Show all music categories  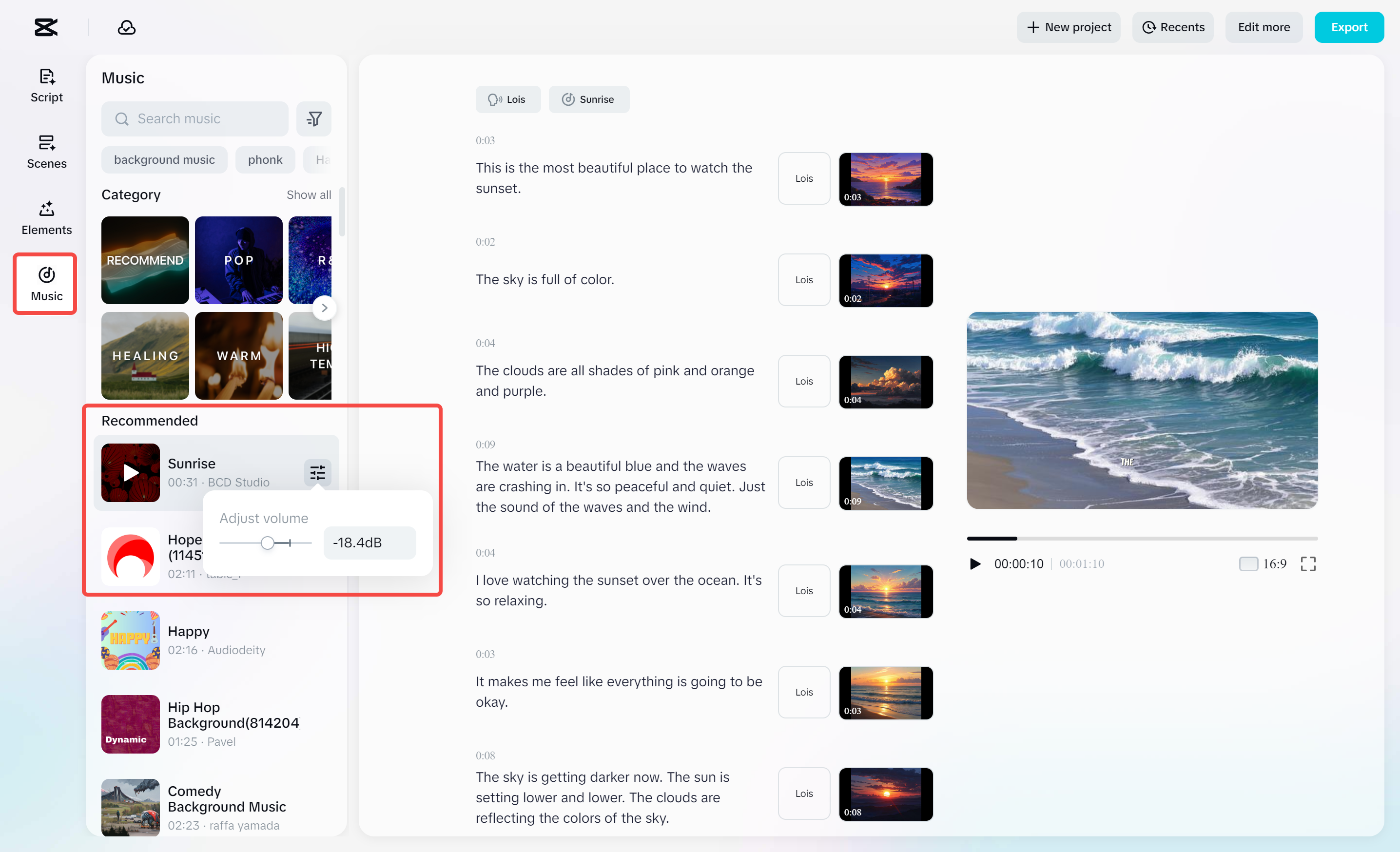pos(309,194)
